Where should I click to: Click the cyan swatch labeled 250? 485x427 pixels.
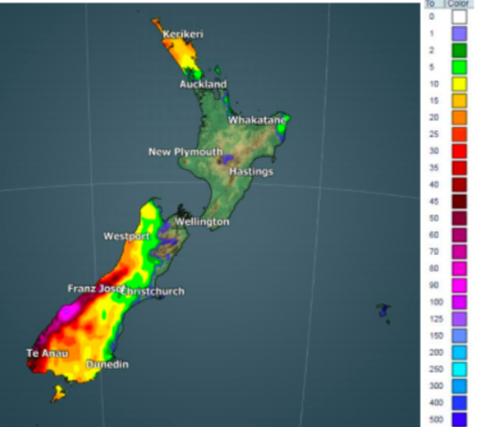pyautogui.click(x=459, y=369)
